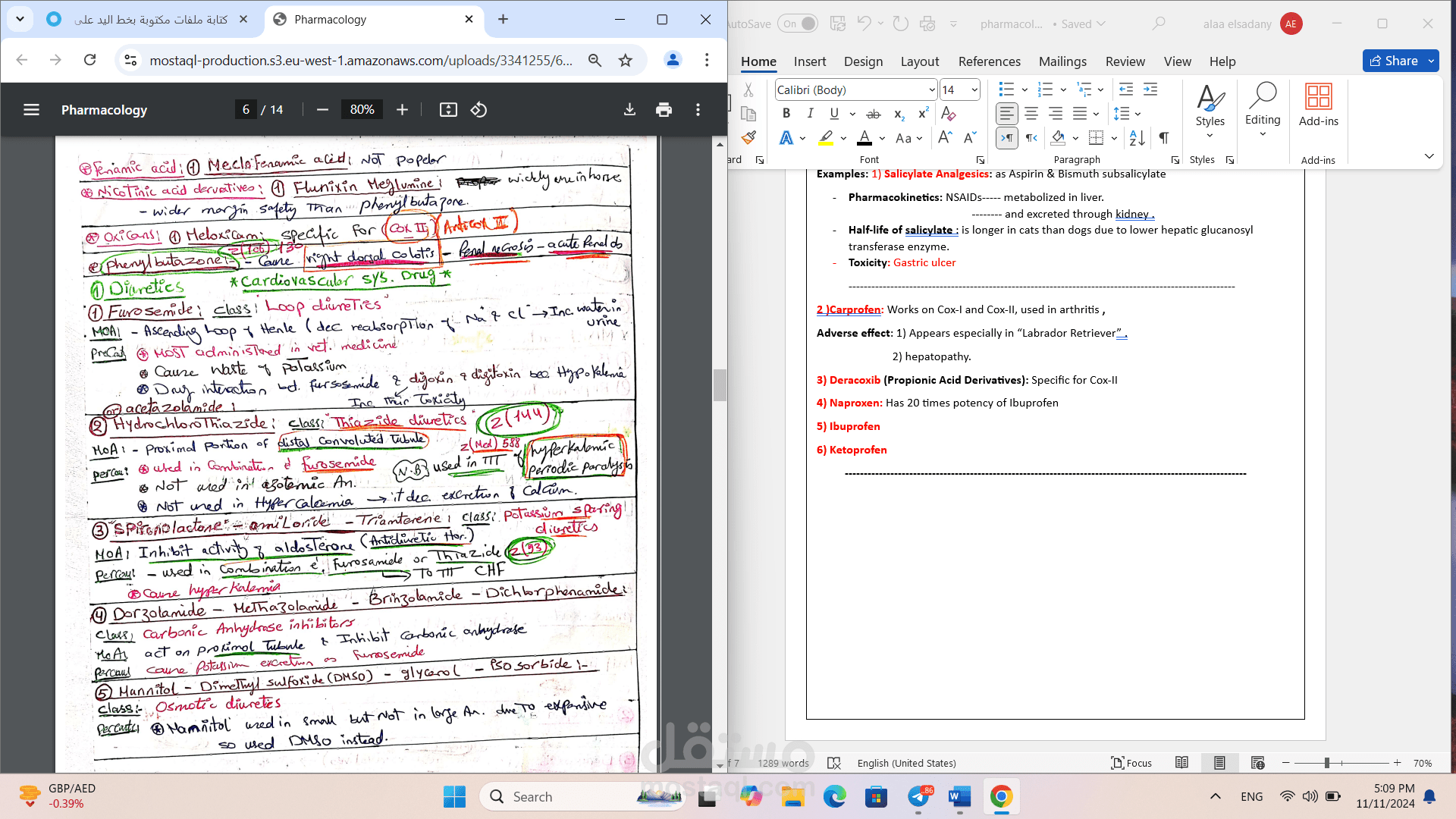Click the Format Painter brush icon
Screen dimensions: 1456x819
tap(748, 137)
